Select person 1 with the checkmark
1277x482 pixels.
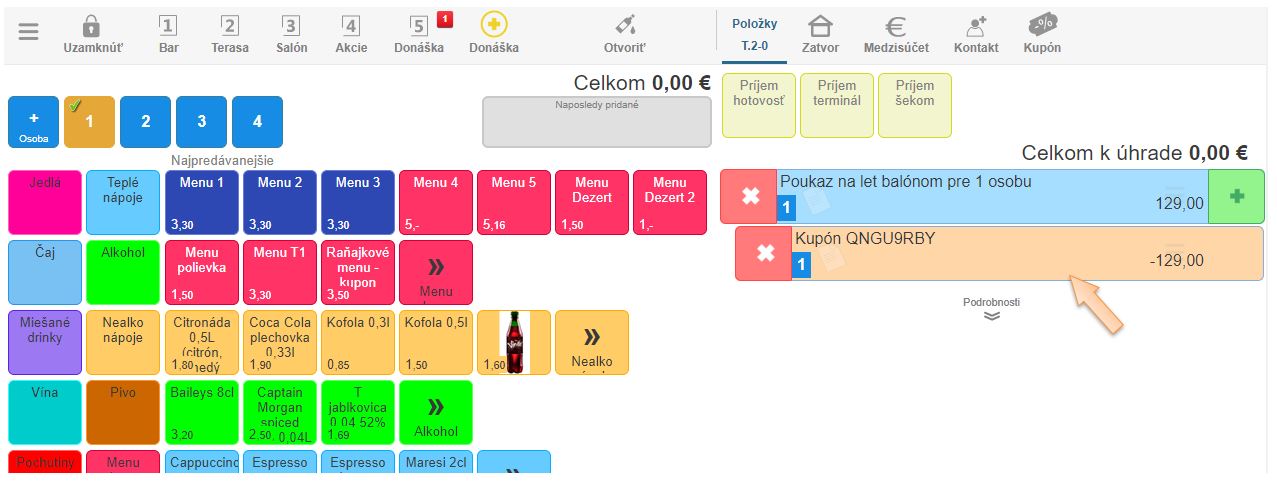(x=89, y=122)
